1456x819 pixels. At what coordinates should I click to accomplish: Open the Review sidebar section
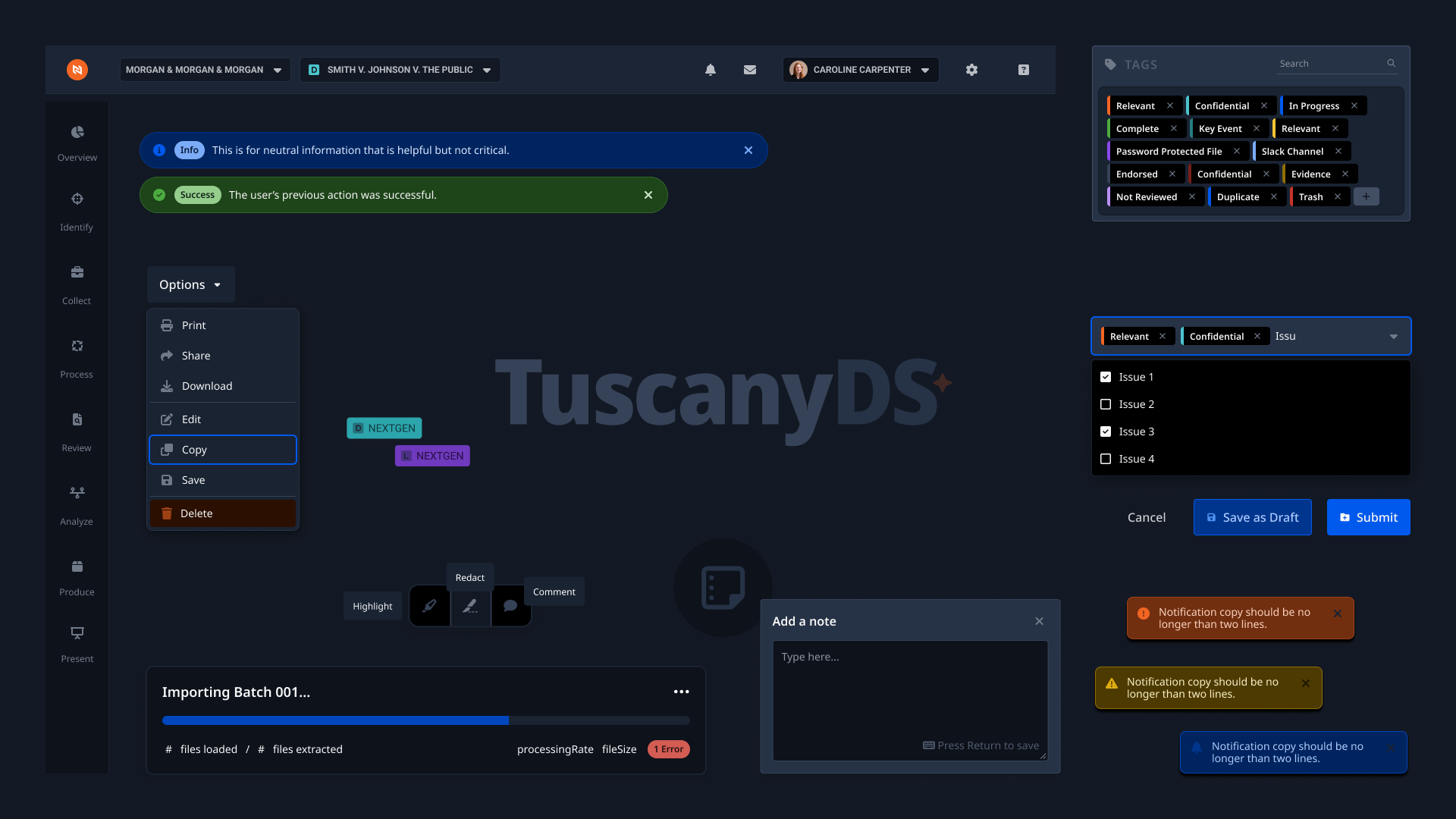pyautogui.click(x=77, y=432)
